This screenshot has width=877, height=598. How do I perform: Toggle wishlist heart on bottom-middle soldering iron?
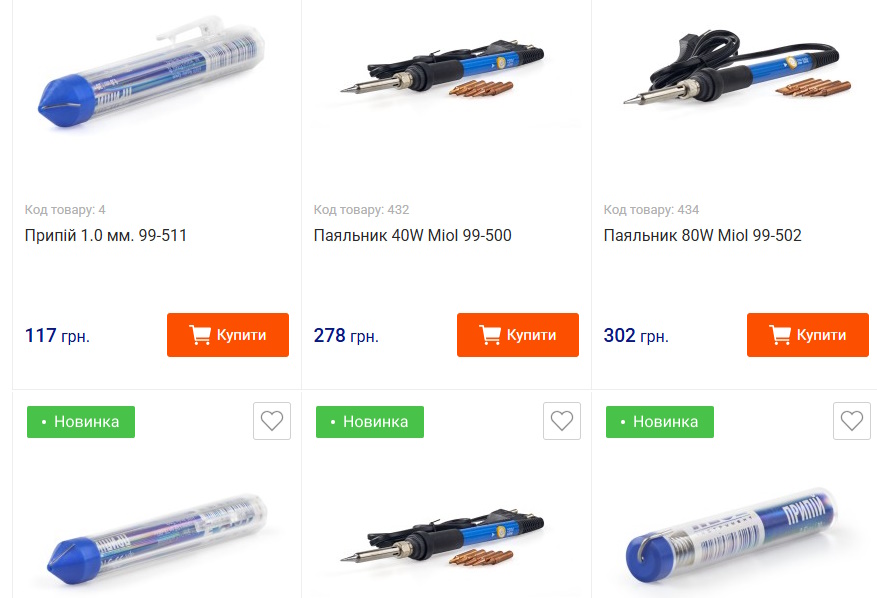click(x=562, y=421)
